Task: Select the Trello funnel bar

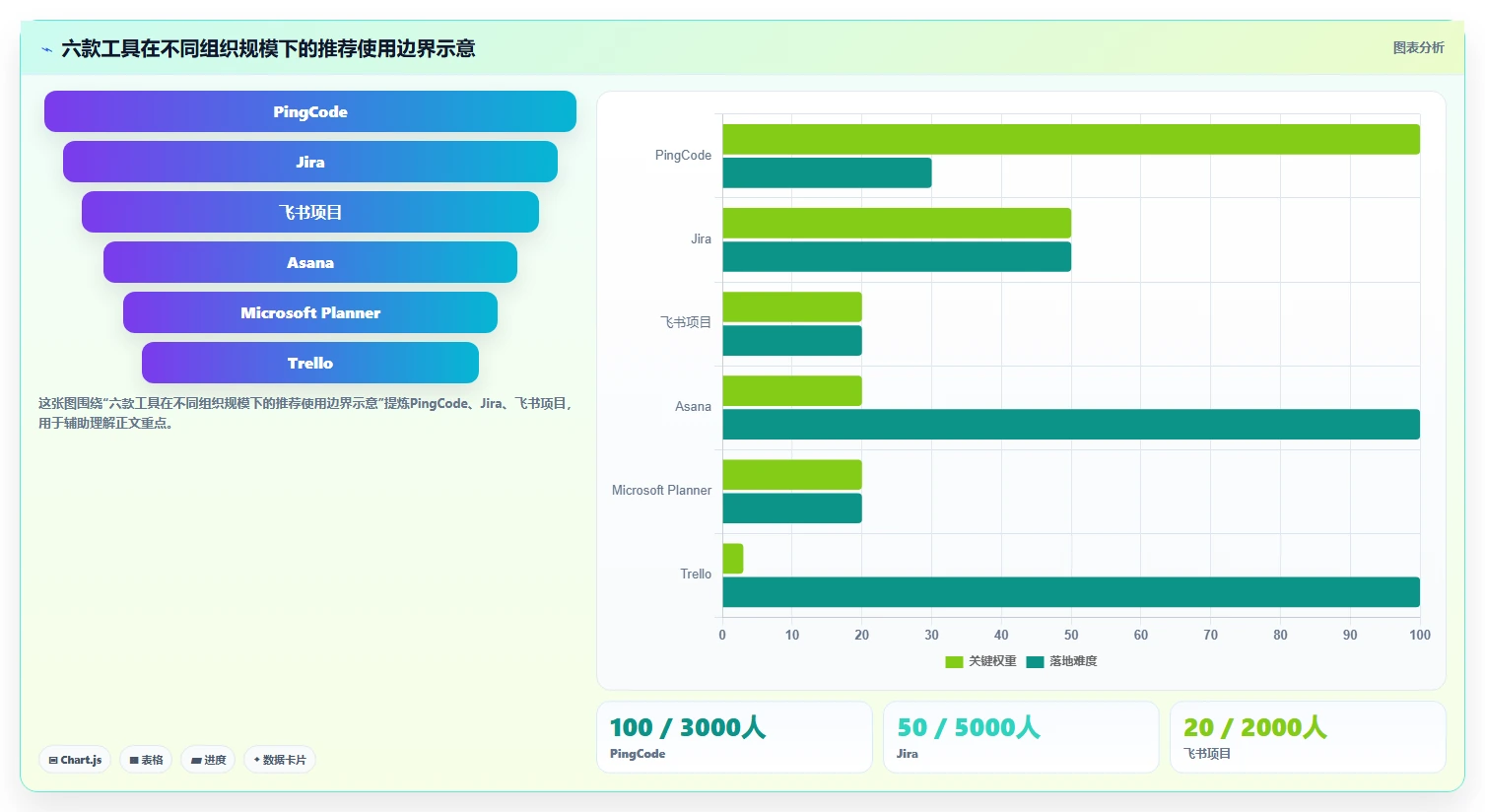Action: 310,363
